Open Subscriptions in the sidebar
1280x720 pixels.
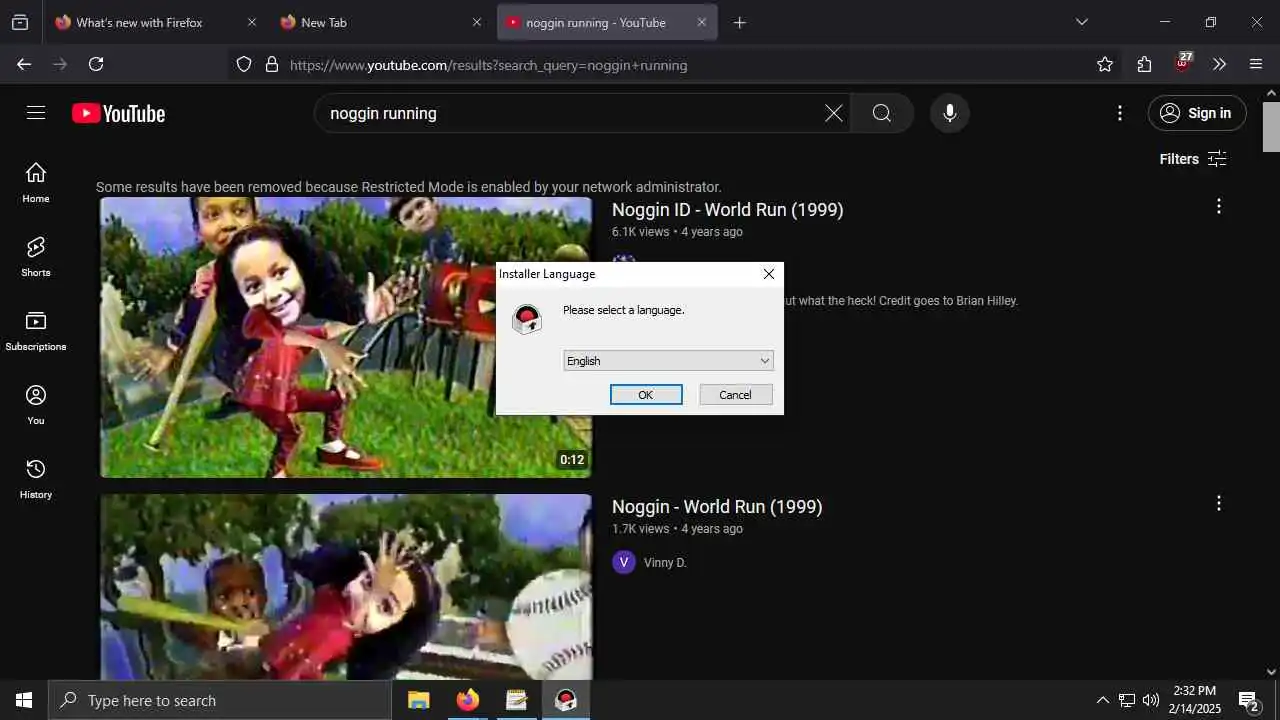pos(36,331)
